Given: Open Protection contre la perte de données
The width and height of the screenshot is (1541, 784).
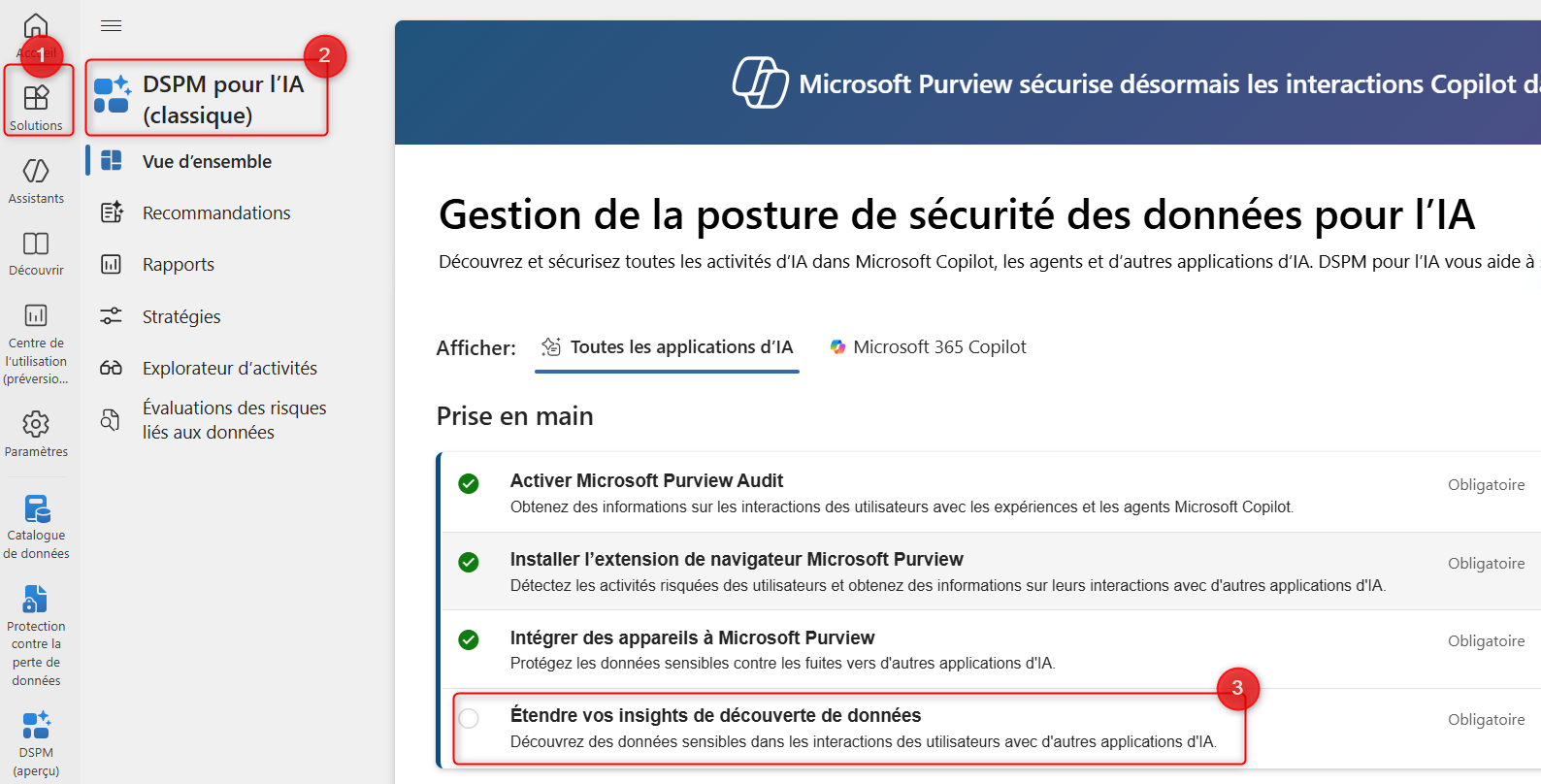Looking at the screenshot, I should point(36,600).
